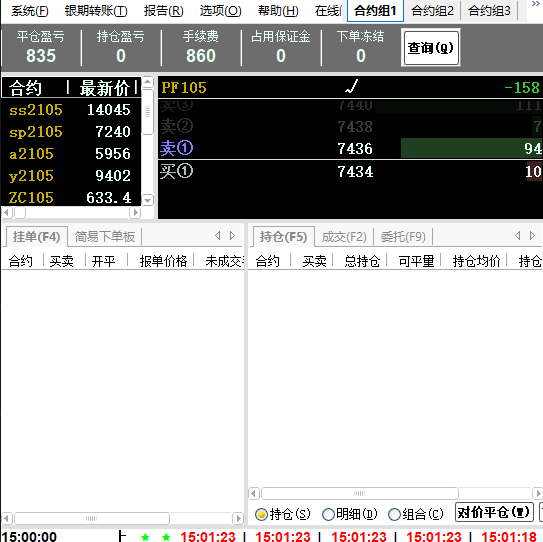Screen dimensions: 543x542
Task: Select the ss2105 contract row
Action: coord(71,110)
